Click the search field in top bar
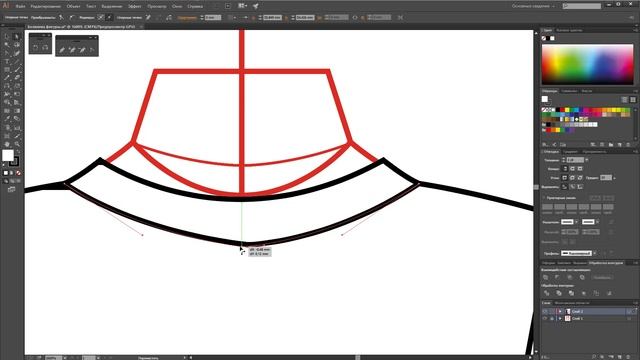 tap(582, 6)
